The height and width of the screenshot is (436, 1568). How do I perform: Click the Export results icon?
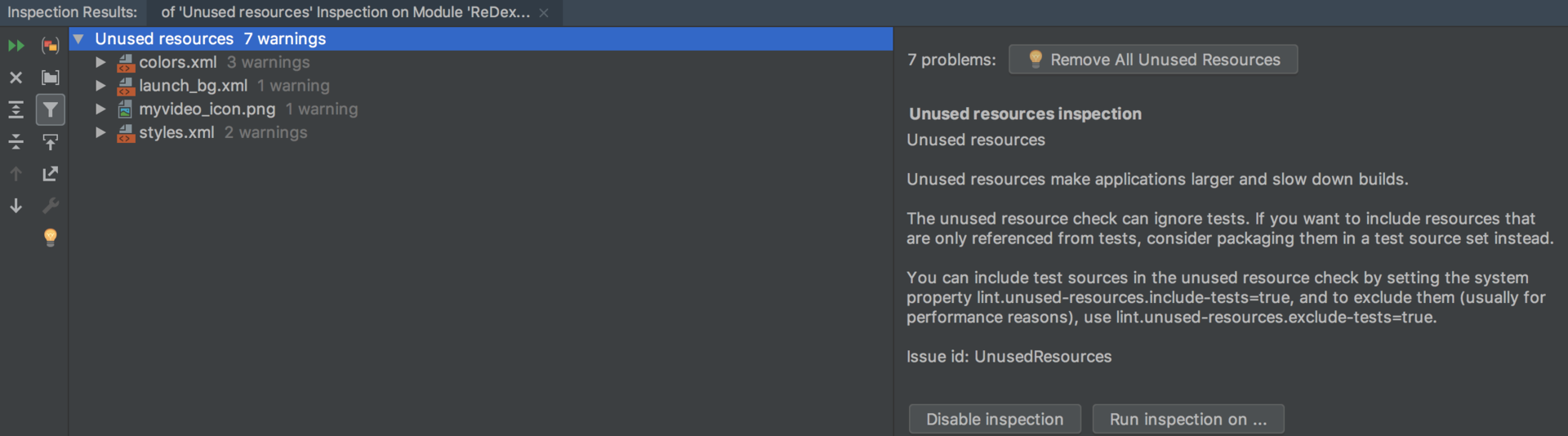point(51,174)
